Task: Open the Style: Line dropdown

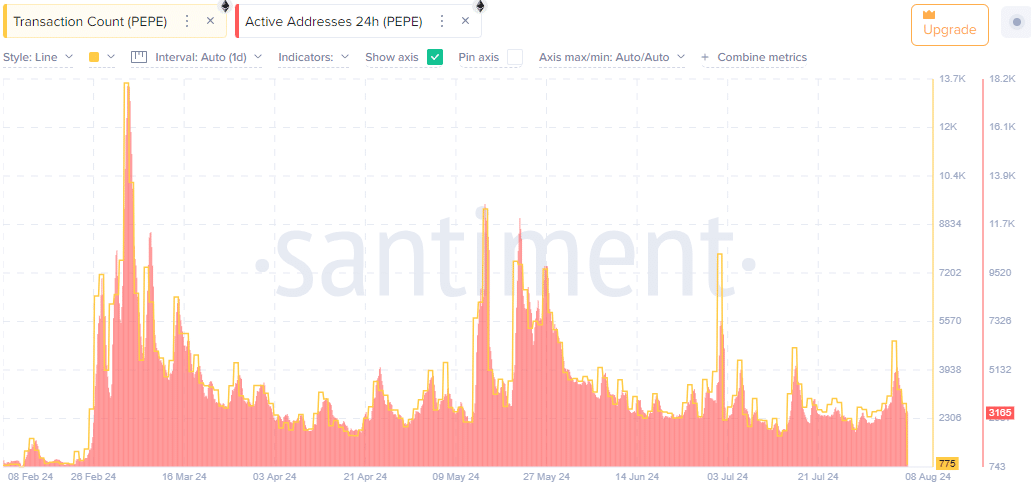Action: coord(37,57)
